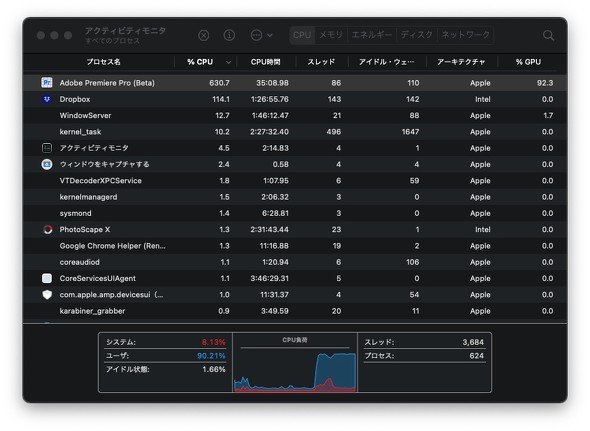Switch to the メモリ tab
The width and height of the screenshot is (590, 431).
pos(331,35)
